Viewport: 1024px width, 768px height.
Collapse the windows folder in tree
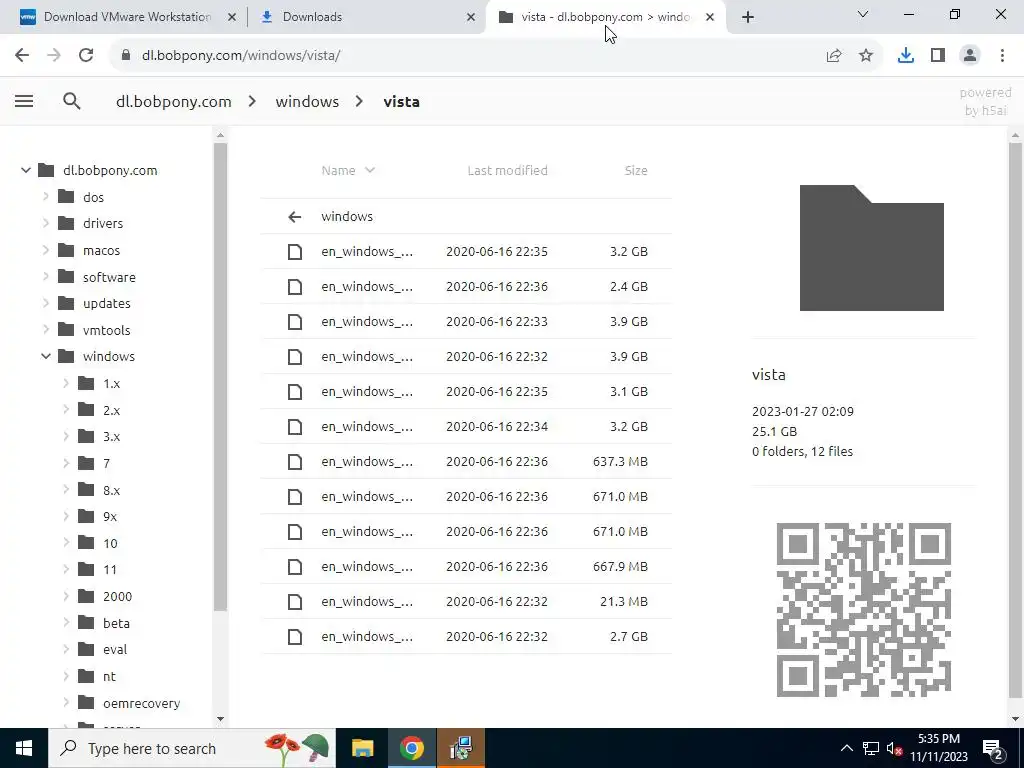pos(46,357)
